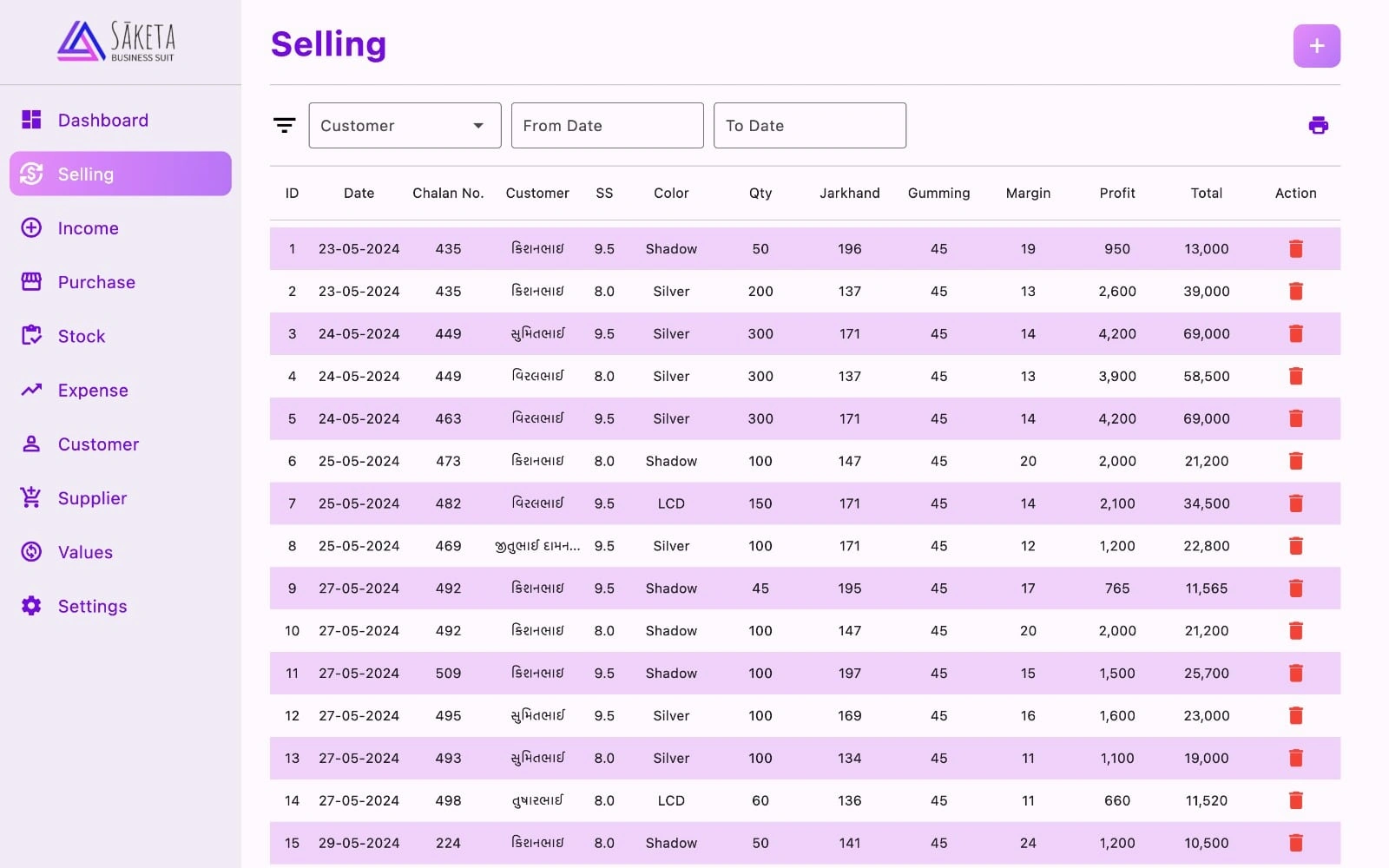This screenshot has width=1389, height=868.
Task: Click the Stock inventory icon
Action: [x=31, y=335]
